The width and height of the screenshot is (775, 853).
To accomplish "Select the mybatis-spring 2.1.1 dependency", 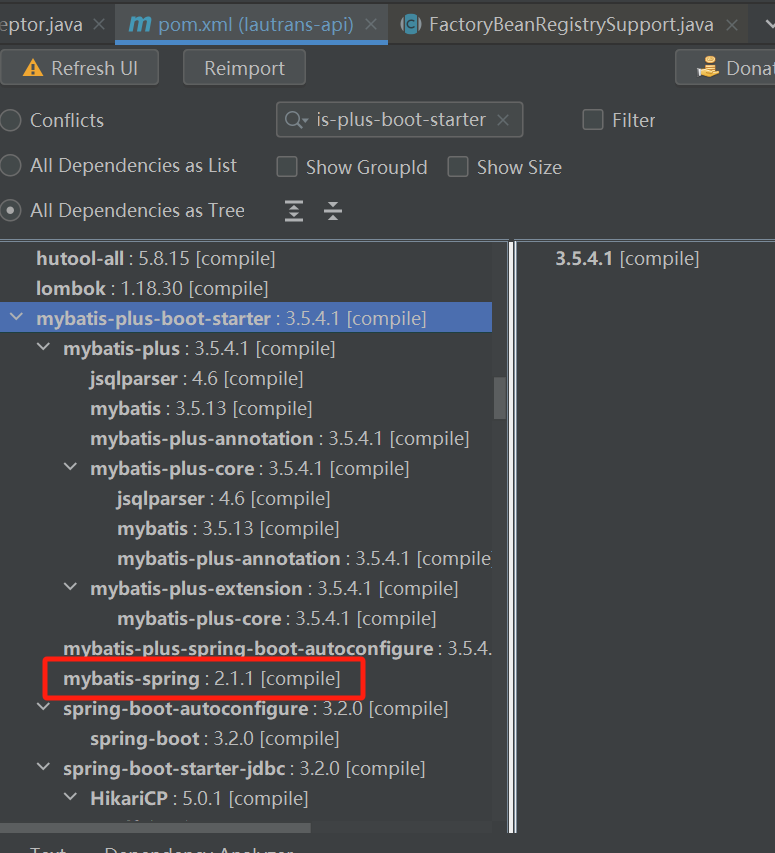I will click(202, 678).
